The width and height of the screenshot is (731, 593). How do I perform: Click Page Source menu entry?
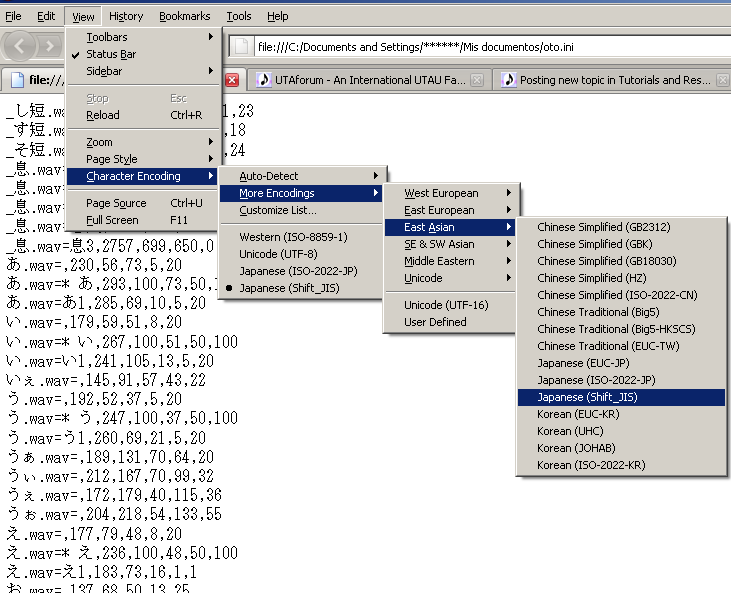click(116, 203)
